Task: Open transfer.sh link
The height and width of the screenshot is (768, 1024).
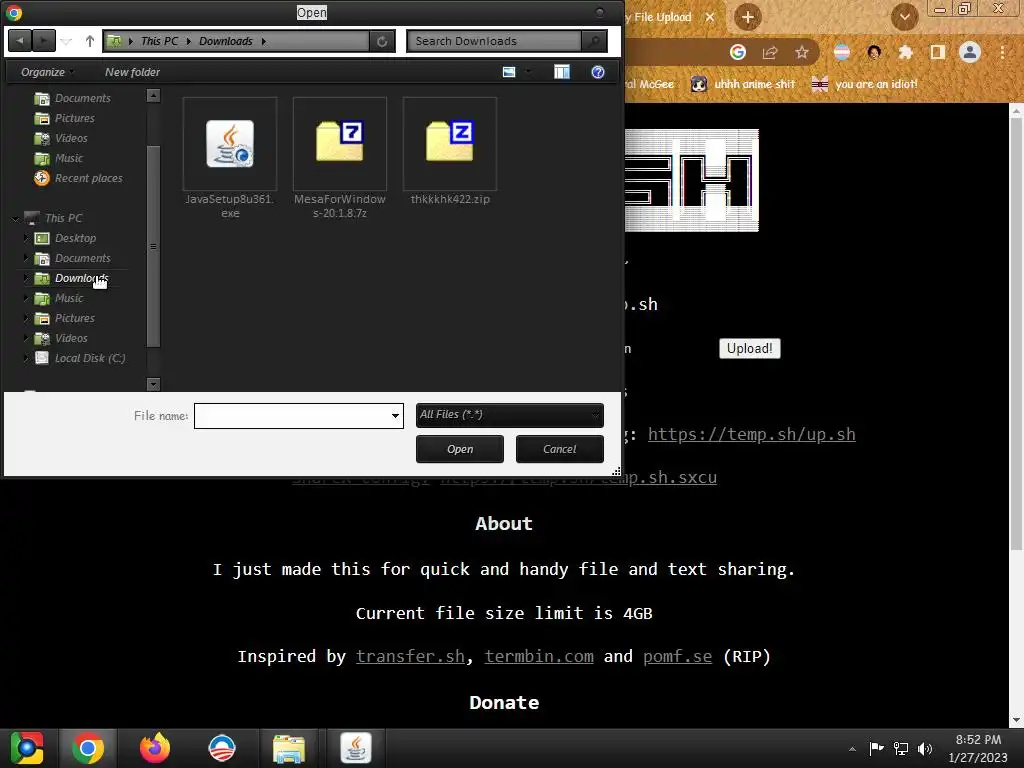Action: [x=410, y=656]
